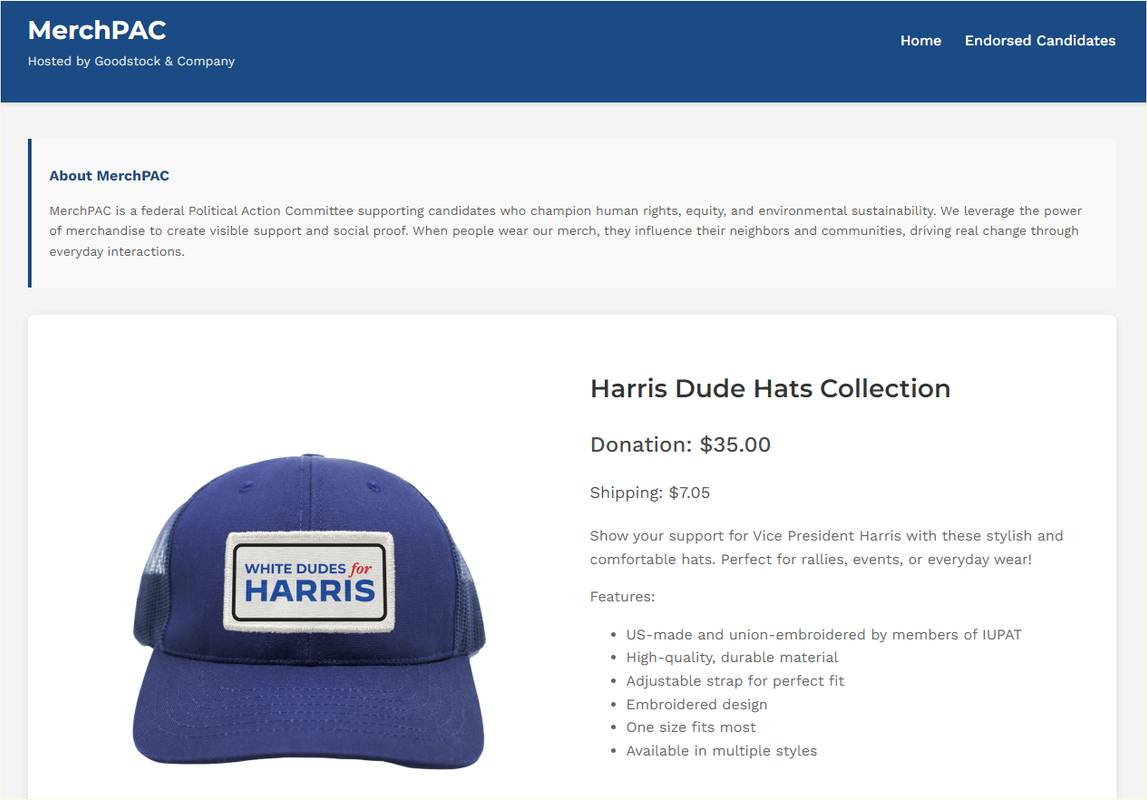Open the Home navigation link

tap(920, 41)
